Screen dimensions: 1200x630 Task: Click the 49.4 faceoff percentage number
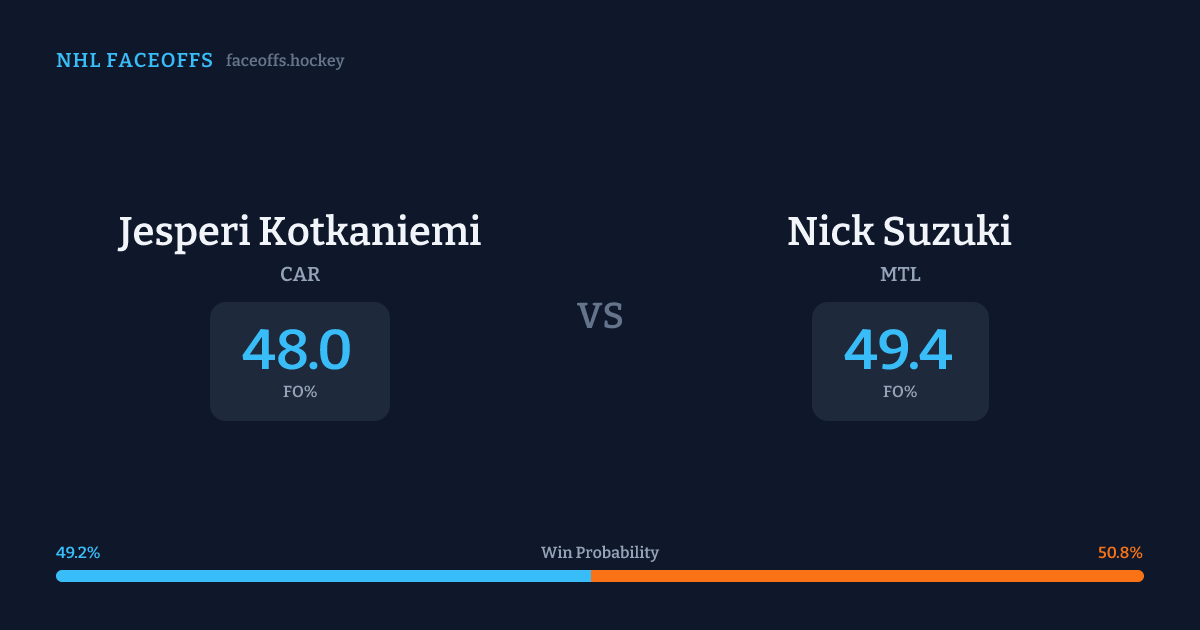tap(898, 350)
